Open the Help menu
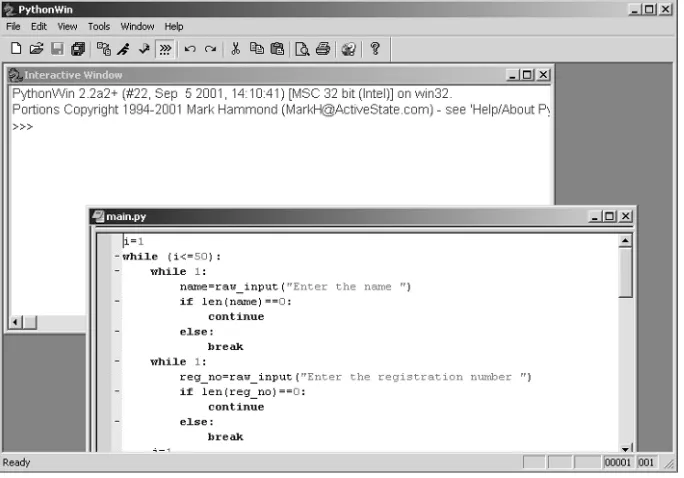 pyautogui.click(x=174, y=27)
